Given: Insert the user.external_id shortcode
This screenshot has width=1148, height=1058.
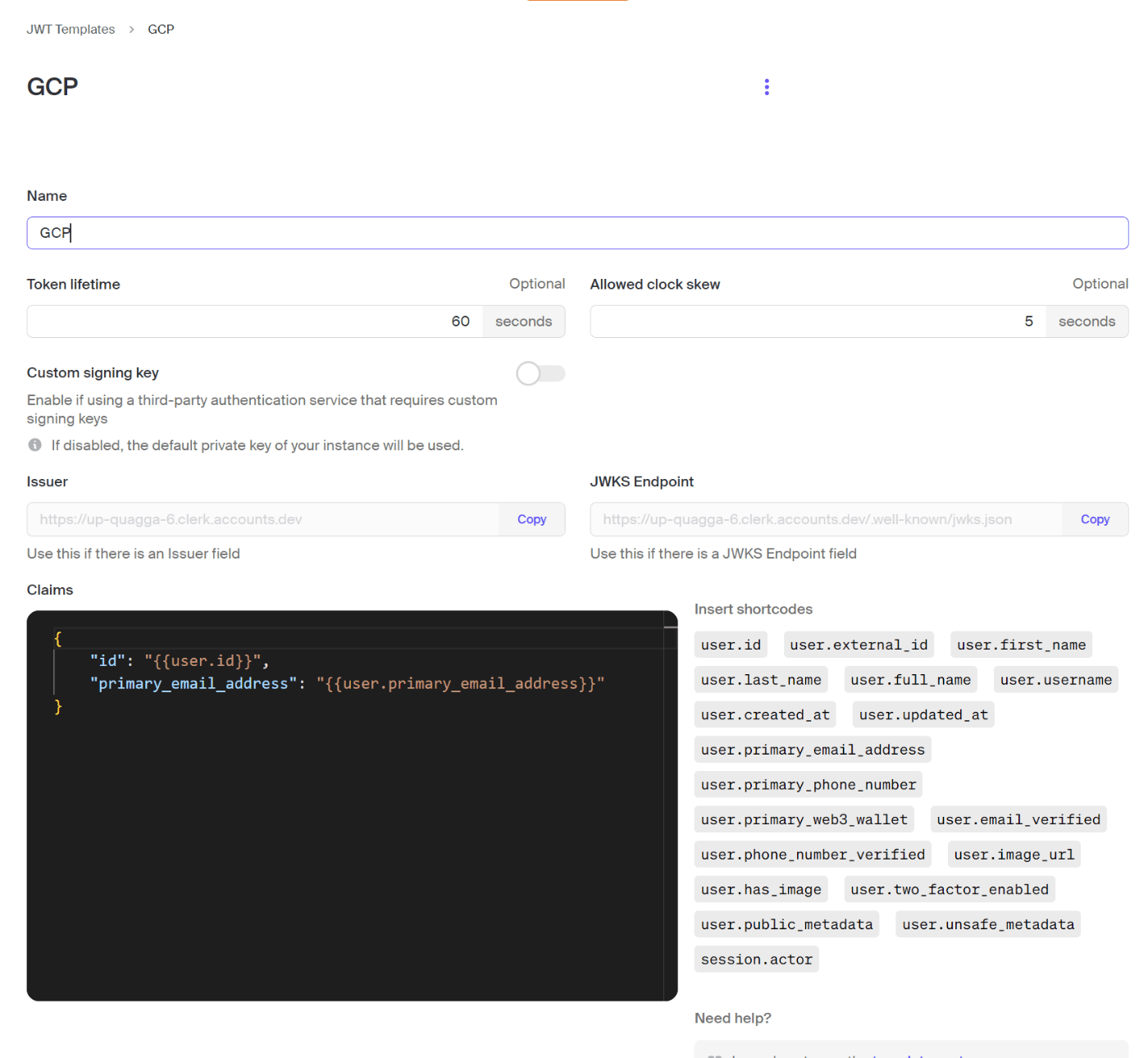Looking at the screenshot, I should pos(859,645).
